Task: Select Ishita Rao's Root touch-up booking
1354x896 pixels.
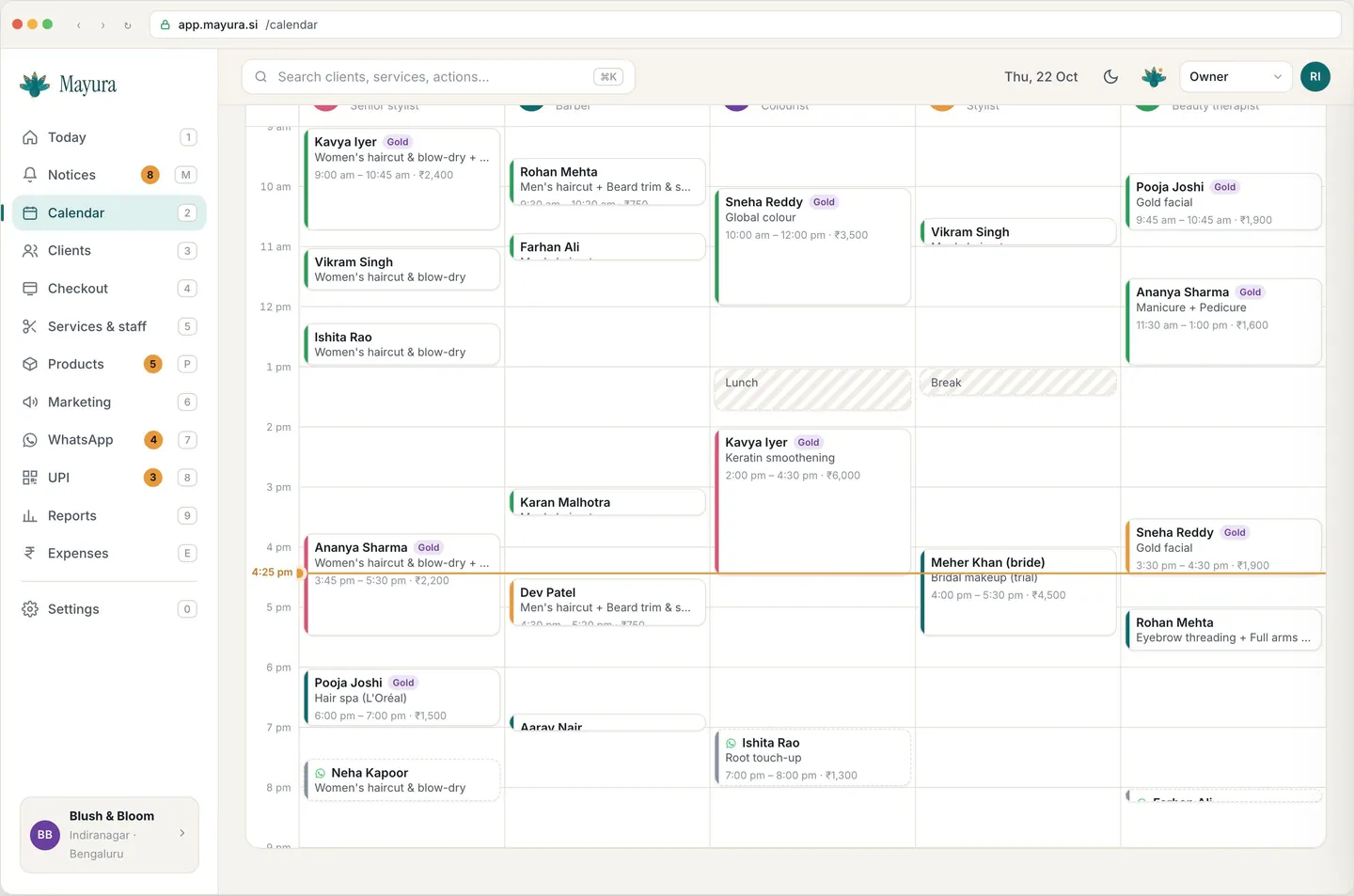Action: tap(813, 758)
